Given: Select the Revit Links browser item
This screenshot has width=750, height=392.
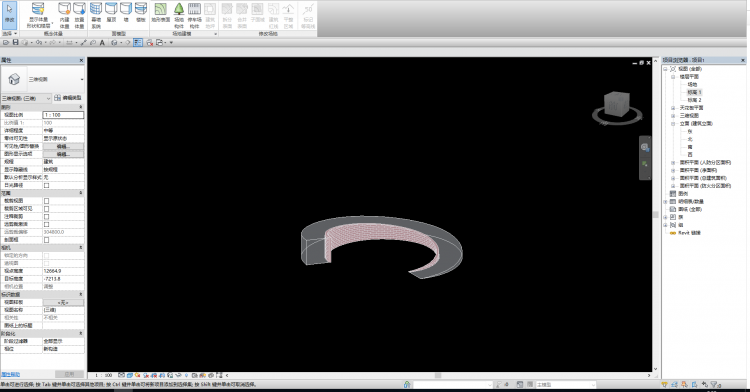Looking at the screenshot, I should (x=689, y=233).
